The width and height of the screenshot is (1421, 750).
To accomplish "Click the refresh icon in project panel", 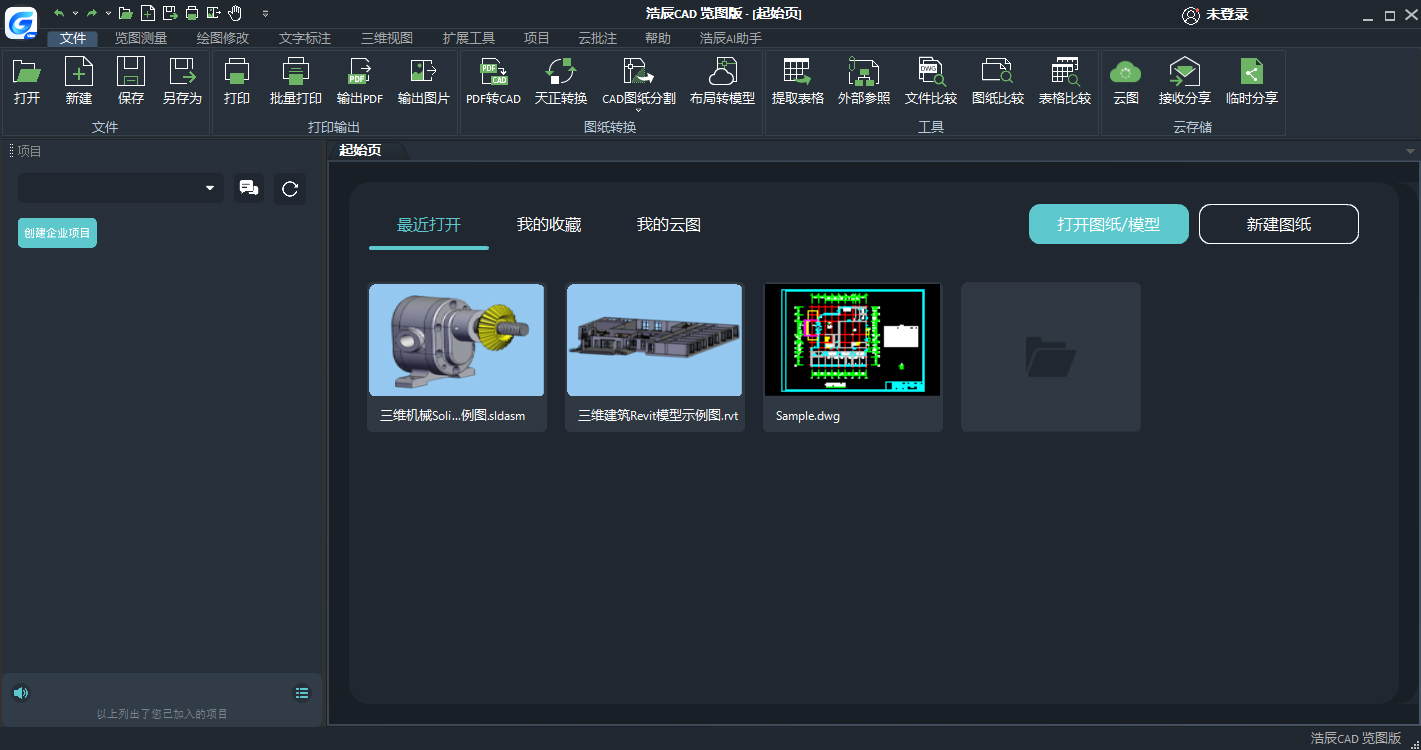I will point(290,188).
